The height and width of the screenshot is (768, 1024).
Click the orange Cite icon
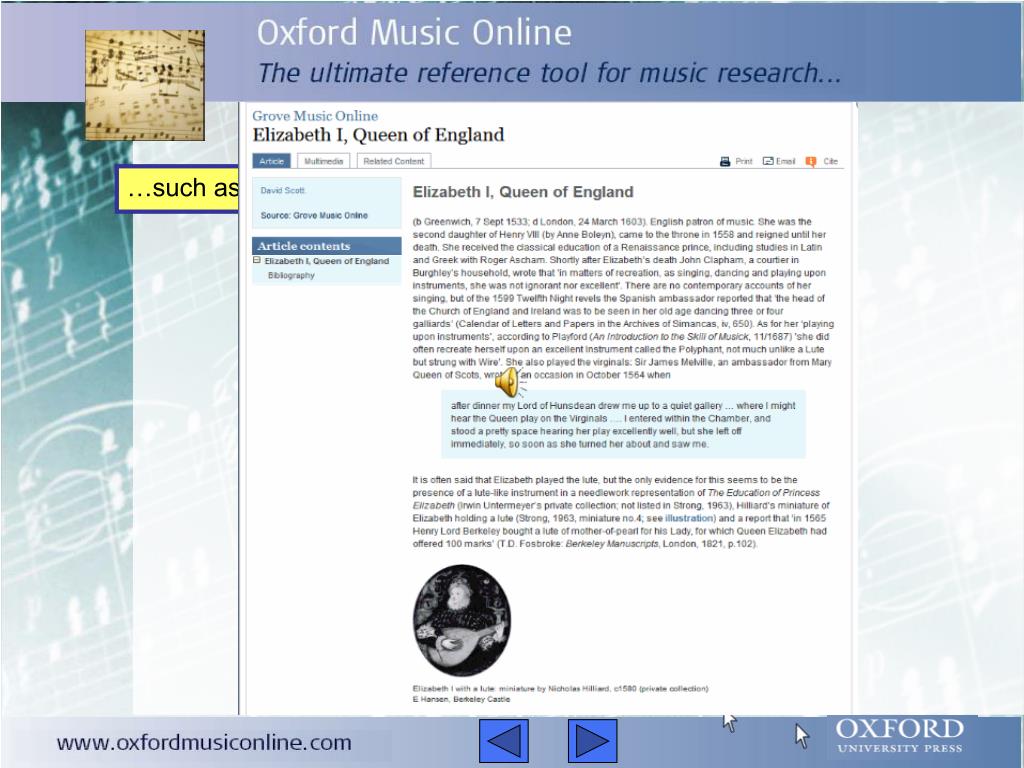tap(810, 161)
